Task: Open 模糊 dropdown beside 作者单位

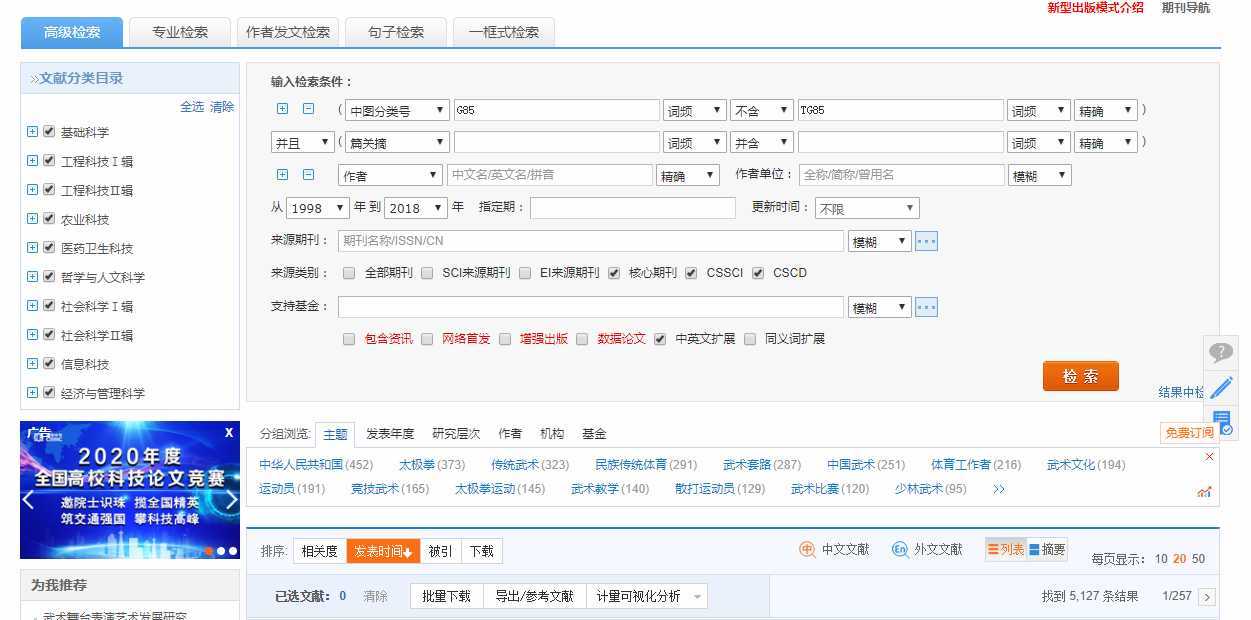Action: [x=1040, y=175]
